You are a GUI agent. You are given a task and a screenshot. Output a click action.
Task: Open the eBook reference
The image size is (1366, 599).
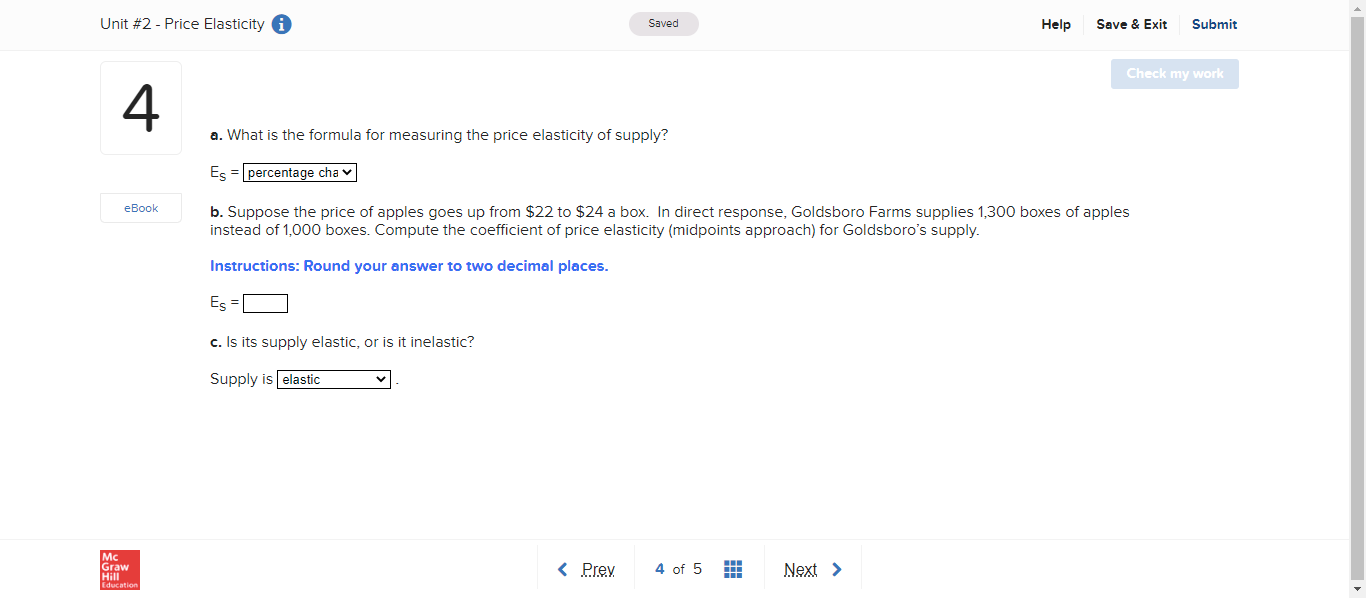click(140, 208)
